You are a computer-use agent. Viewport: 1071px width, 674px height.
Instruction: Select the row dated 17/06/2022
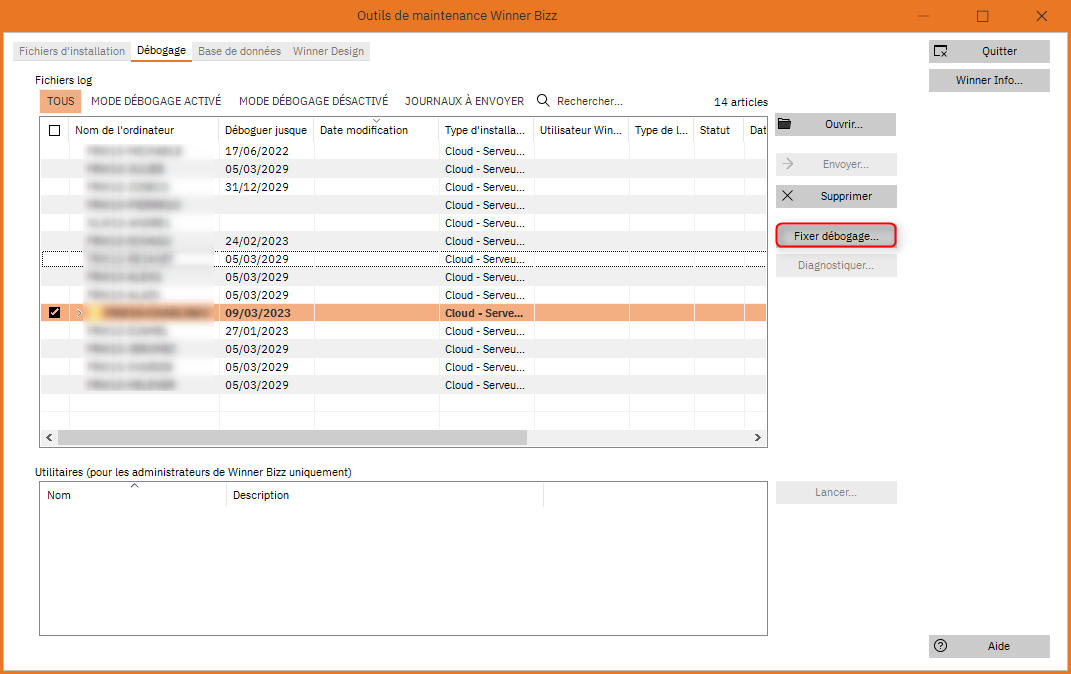(403, 151)
